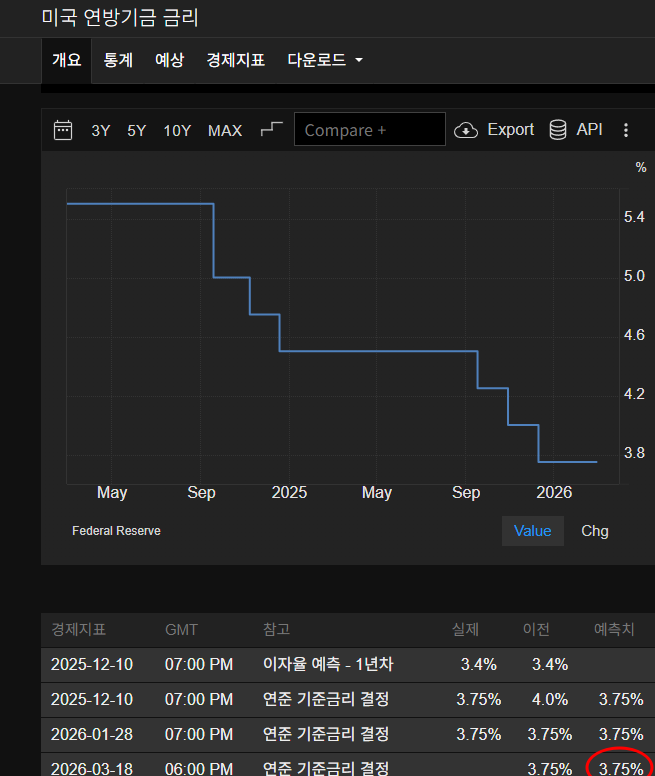Expand the 다운로드 dropdown menu

(x=324, y=60)
